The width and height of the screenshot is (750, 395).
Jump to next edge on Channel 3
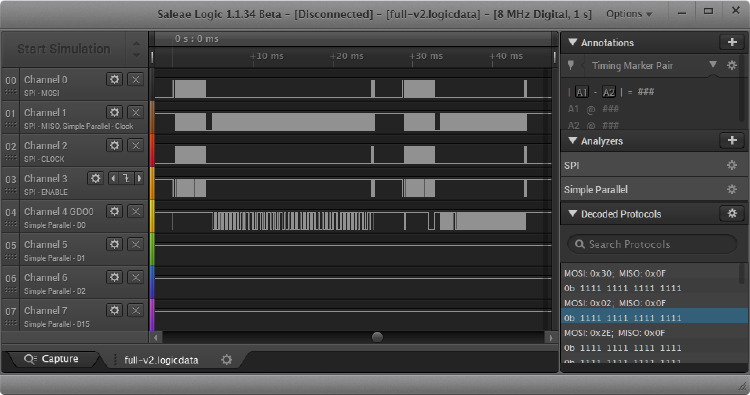[x=140, y=178]
